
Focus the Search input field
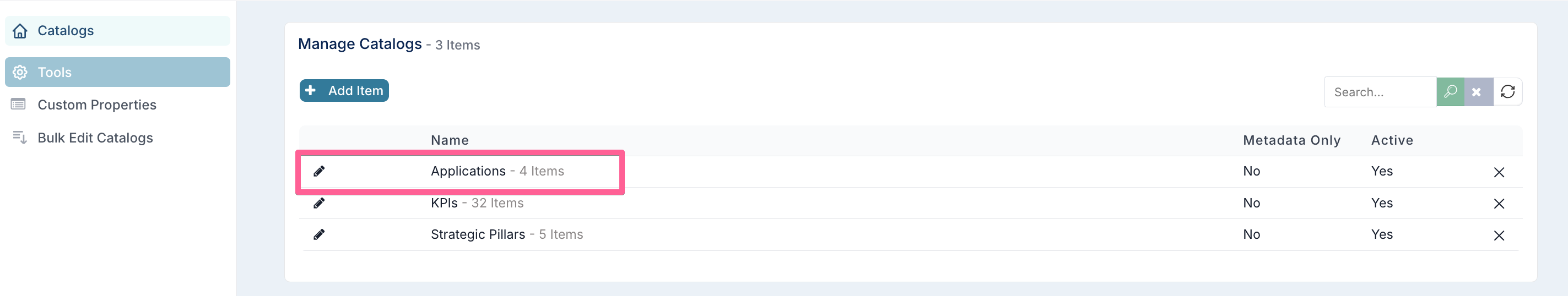coord(1381,92)
